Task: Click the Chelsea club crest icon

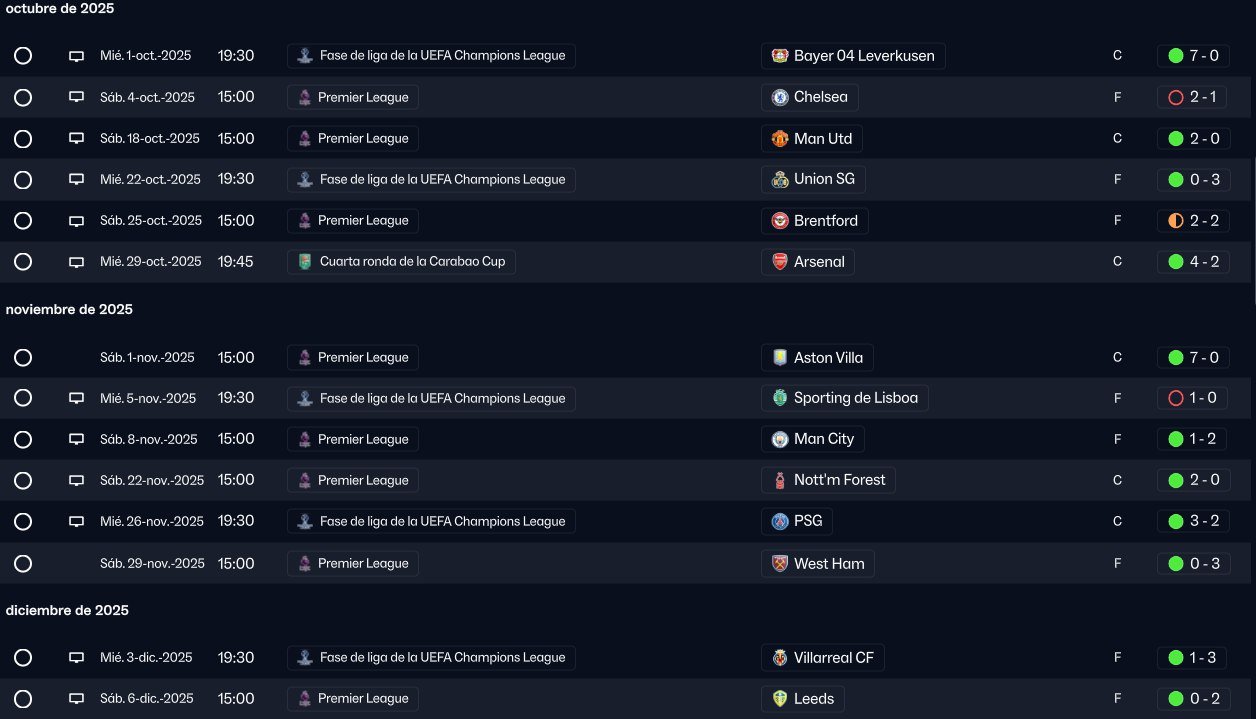Action: 780,97
